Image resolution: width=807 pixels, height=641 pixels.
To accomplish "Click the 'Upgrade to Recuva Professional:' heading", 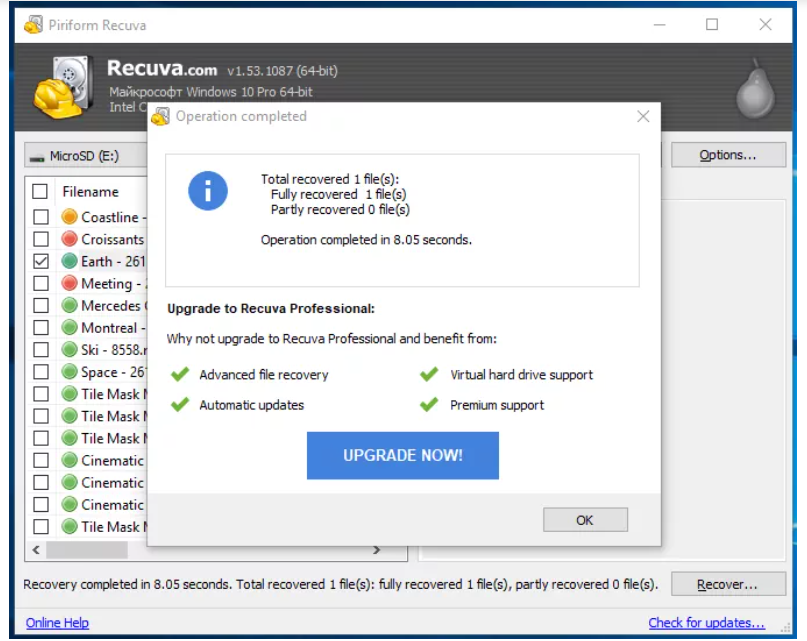I will [271, 308].
